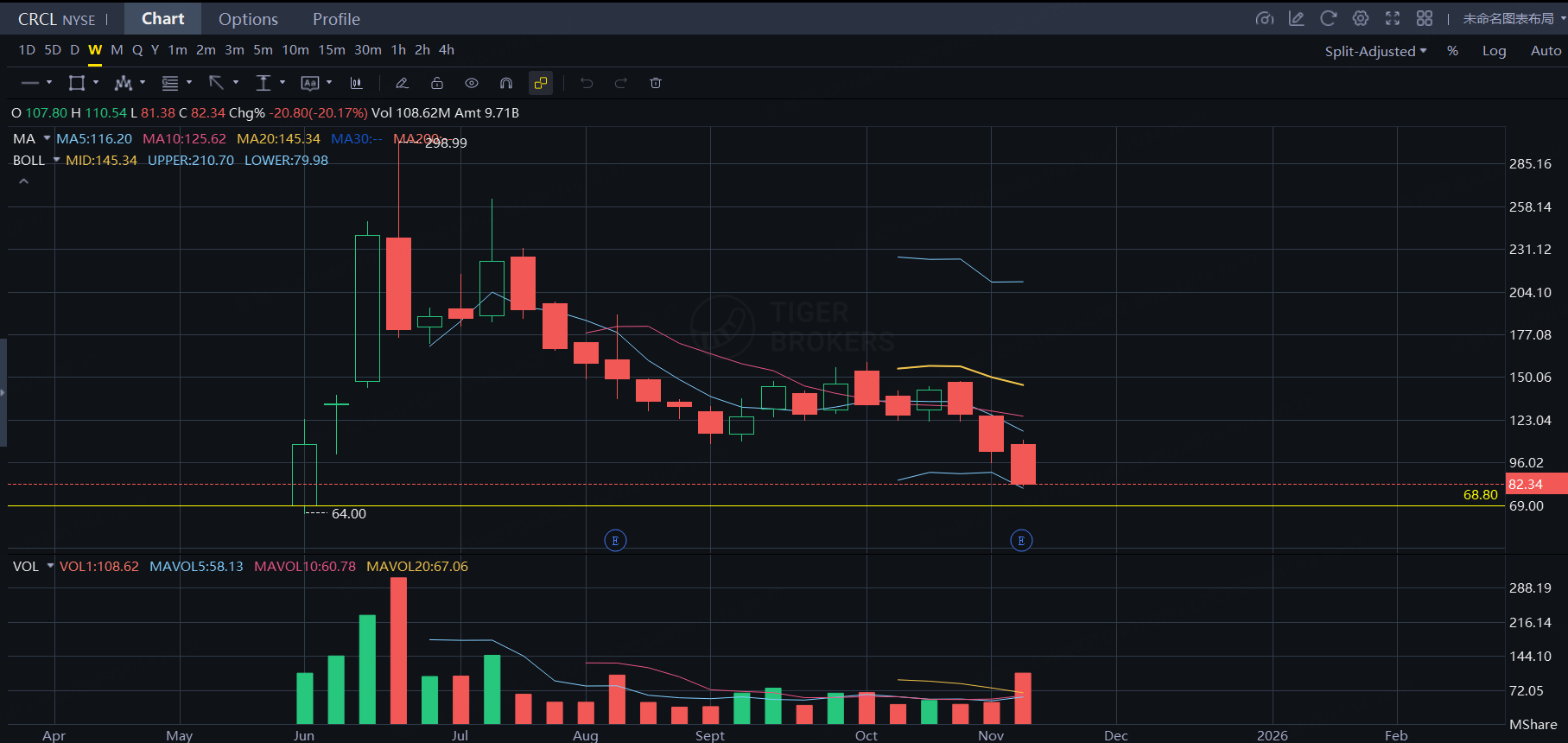The height and width of the screenshot is (743, 1568).
Task: Click the candlestick chart type icon
Action: (356, 83)
